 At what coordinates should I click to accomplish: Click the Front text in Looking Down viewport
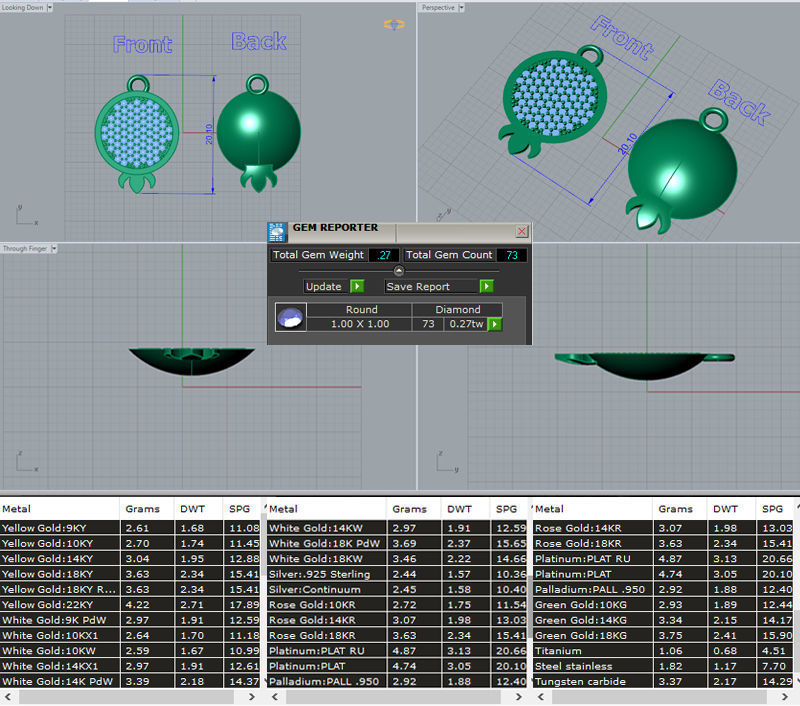click(x=142, y=44)
